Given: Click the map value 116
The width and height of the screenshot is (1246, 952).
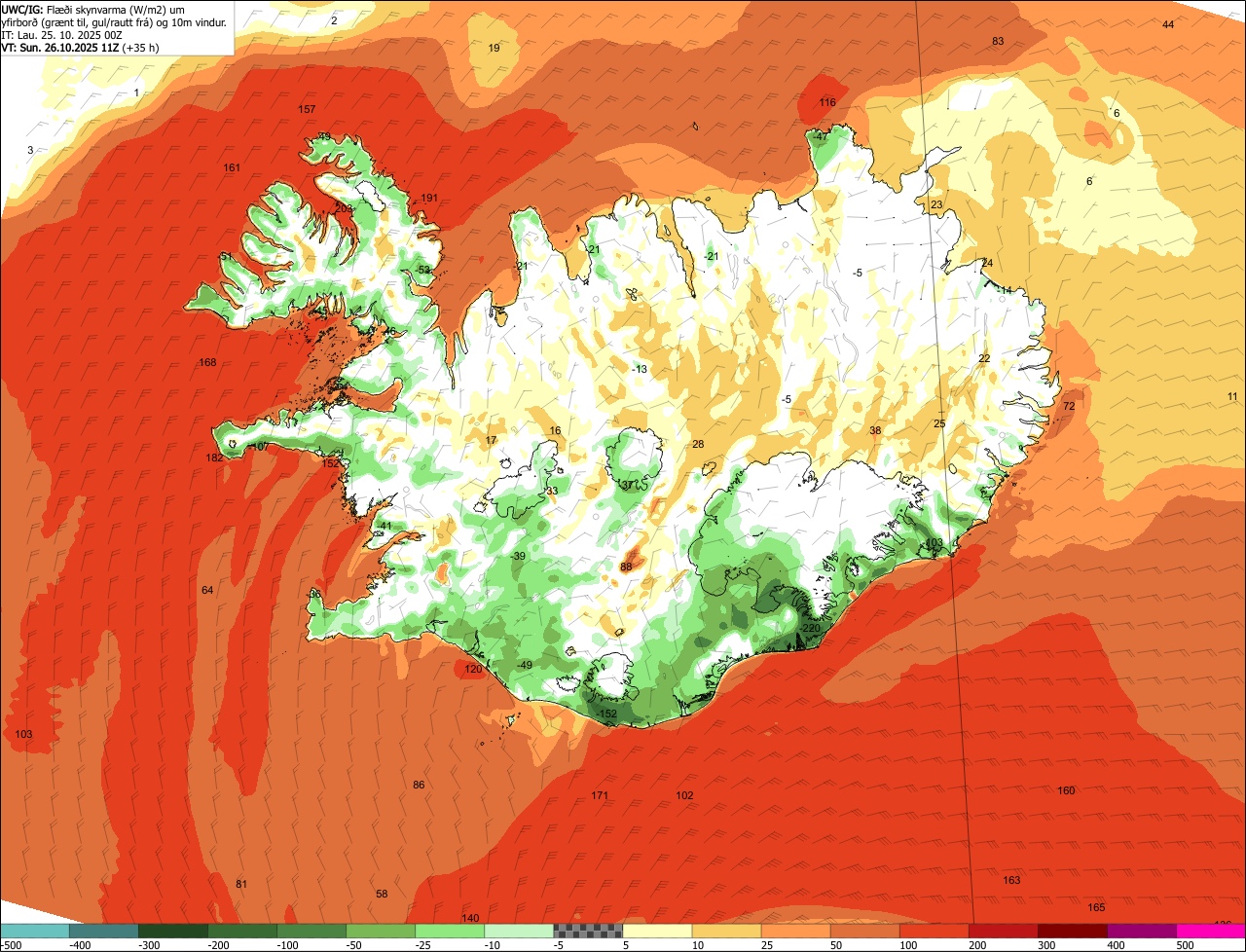Looking at the screenshot, I should pos(827,102).
